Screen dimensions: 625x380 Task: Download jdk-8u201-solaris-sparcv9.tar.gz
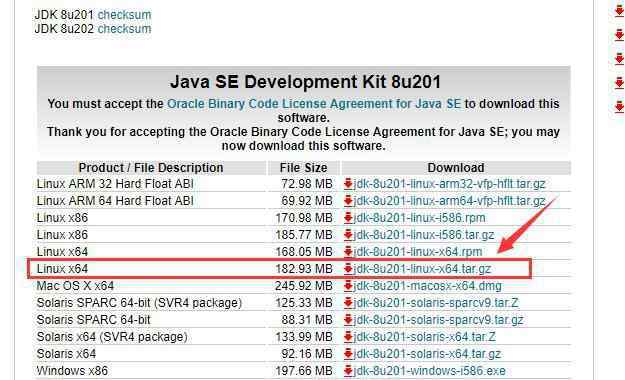[438, 320]
